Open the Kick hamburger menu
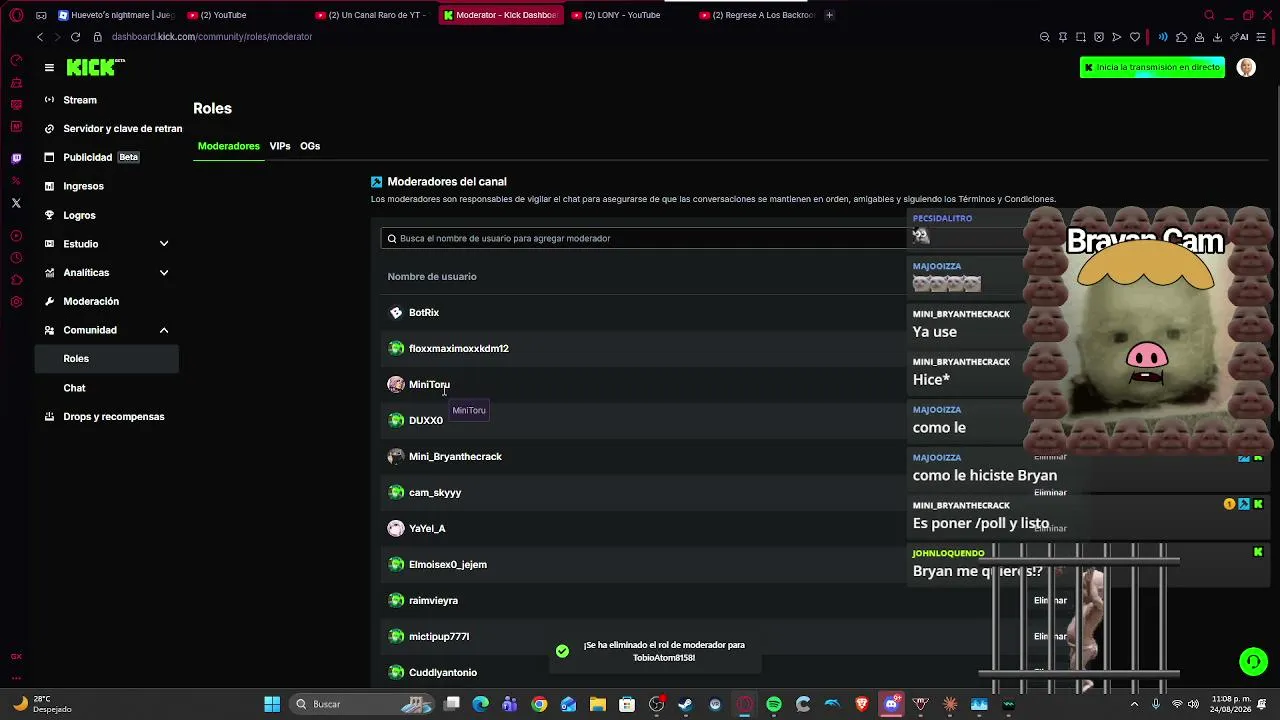The image size is (1280, 720). point(49,68)
